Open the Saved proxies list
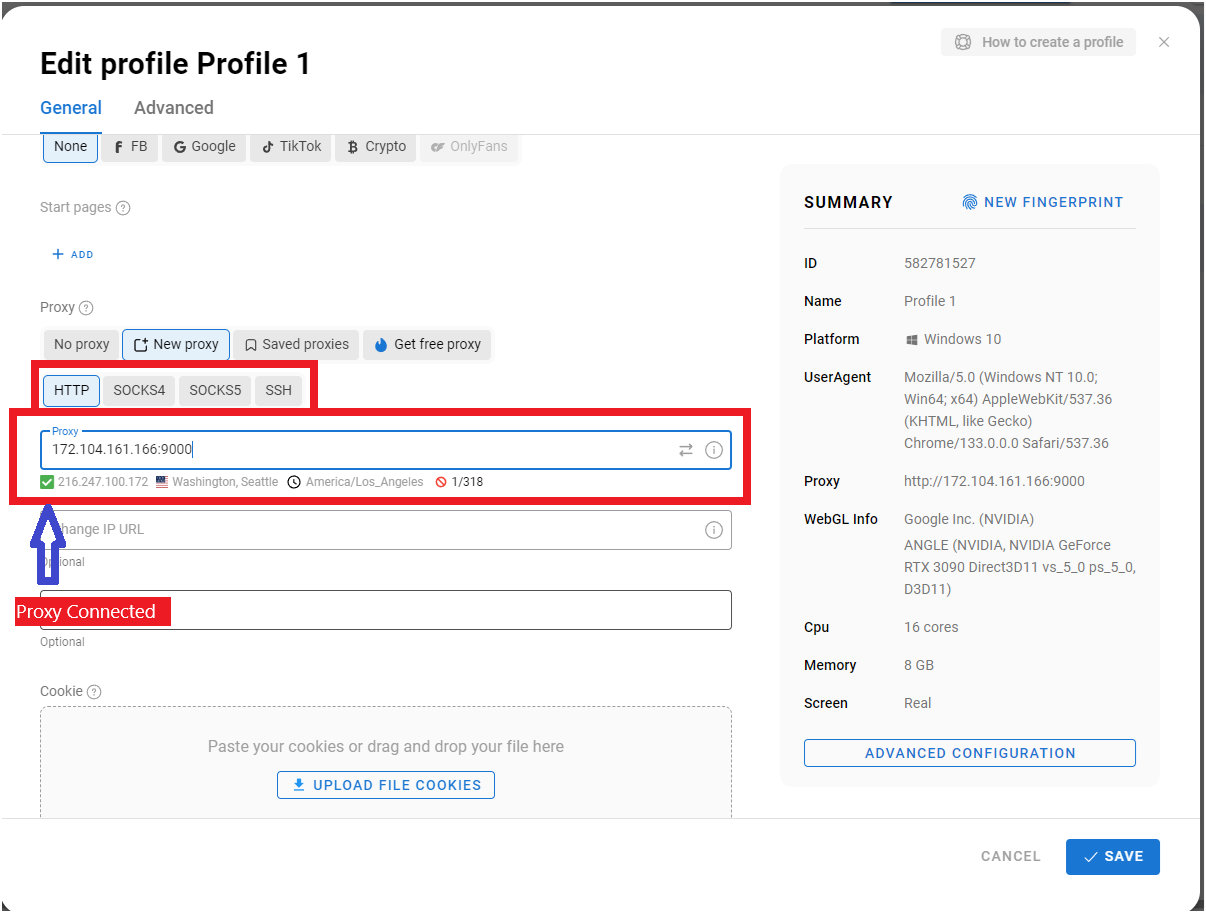The image size is (1206, 913). tap(295, 344)
